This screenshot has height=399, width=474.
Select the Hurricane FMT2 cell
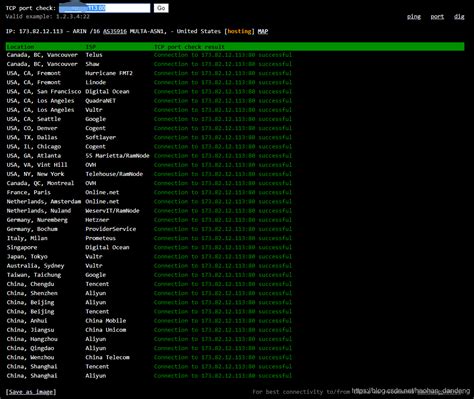(x=109, y=73)
